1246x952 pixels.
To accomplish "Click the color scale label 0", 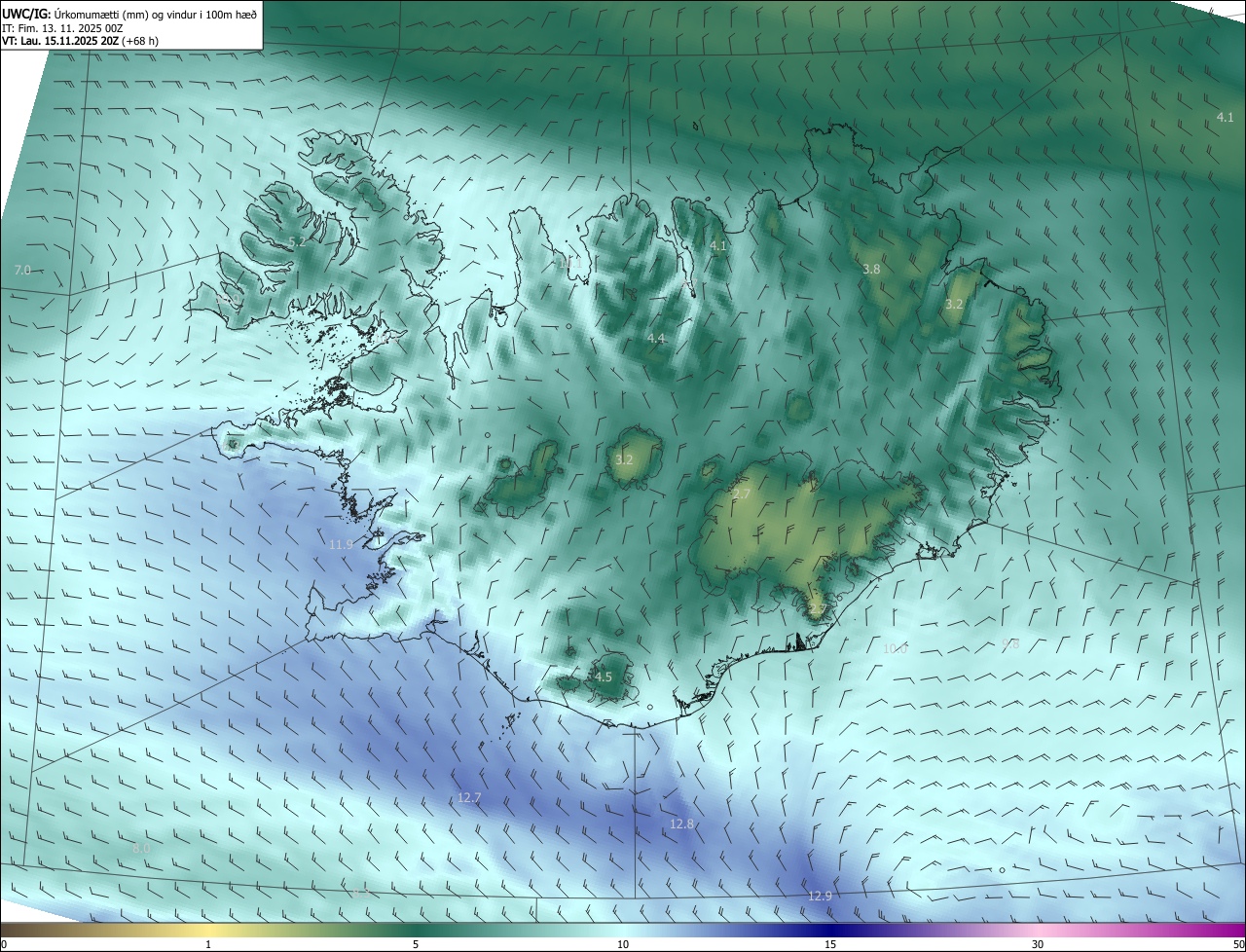I will (4, 944).
